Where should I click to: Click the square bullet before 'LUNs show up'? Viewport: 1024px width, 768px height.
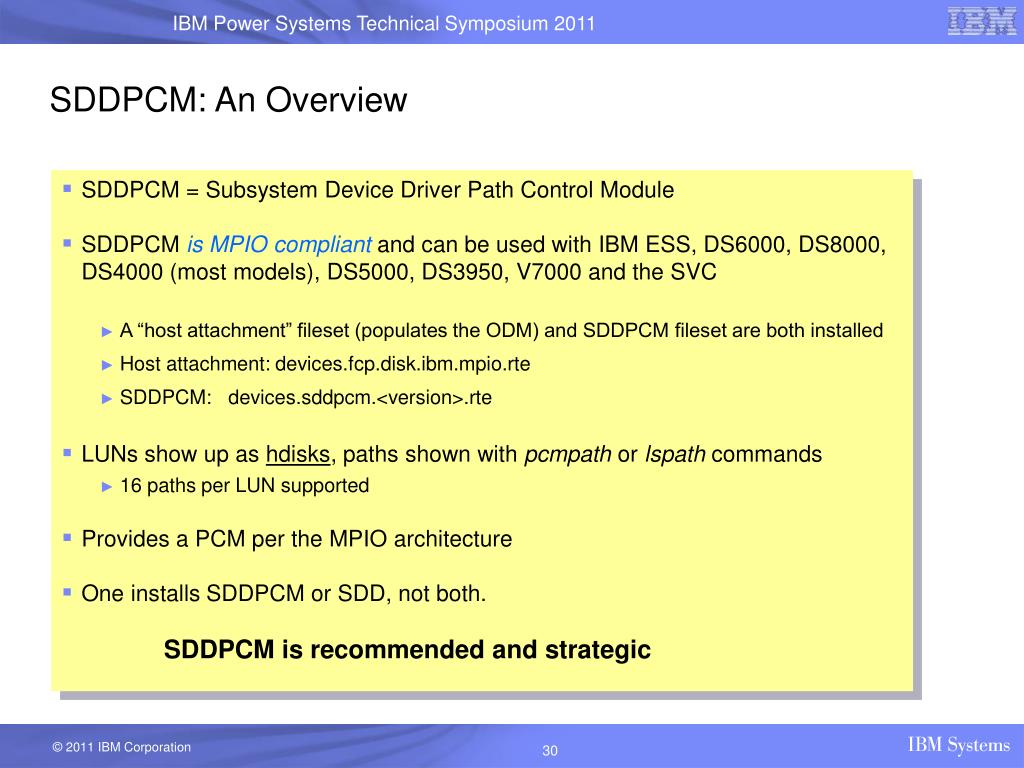(67, 452)
